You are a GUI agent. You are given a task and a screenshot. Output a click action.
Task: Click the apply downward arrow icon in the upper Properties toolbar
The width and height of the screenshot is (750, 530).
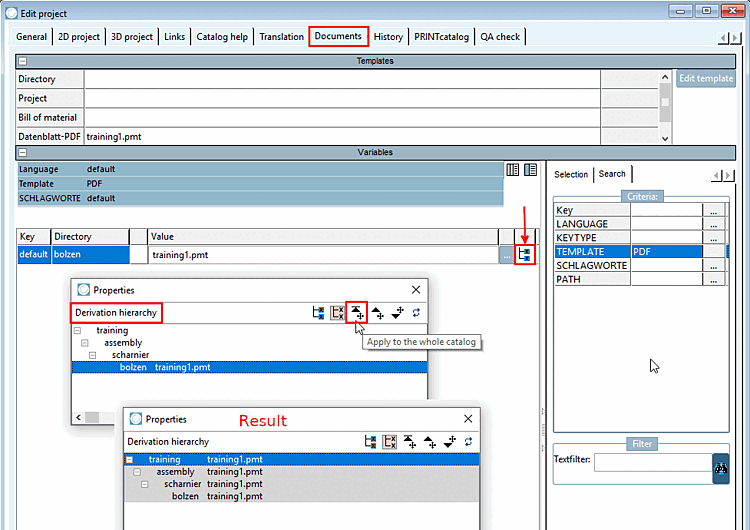coord(397,313)
